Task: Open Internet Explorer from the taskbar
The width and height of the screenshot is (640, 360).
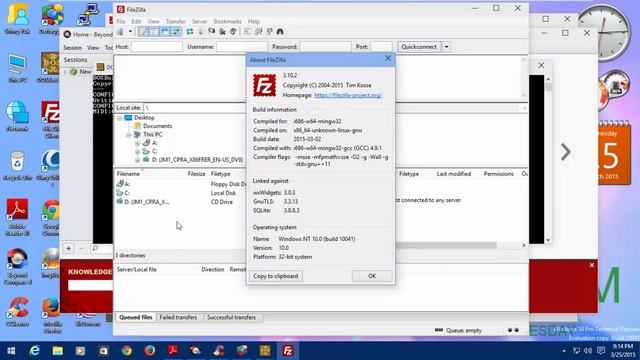Action: 34,351
